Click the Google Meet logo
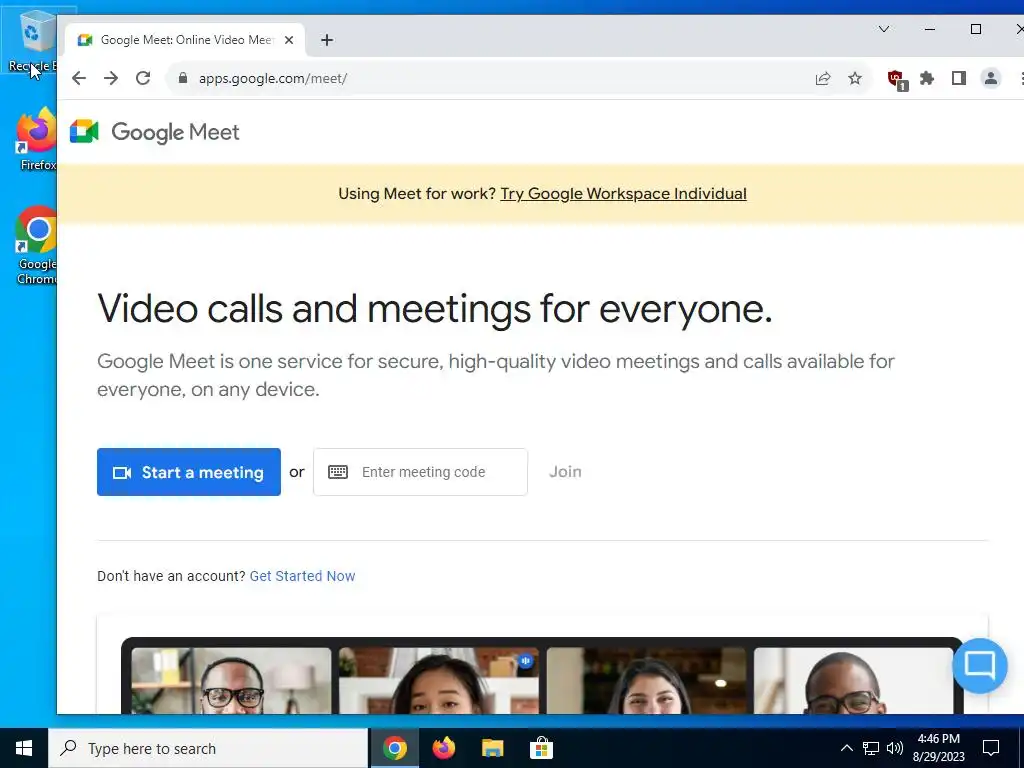This screenshot has height=768, width=1024. (x=155, y=132)
